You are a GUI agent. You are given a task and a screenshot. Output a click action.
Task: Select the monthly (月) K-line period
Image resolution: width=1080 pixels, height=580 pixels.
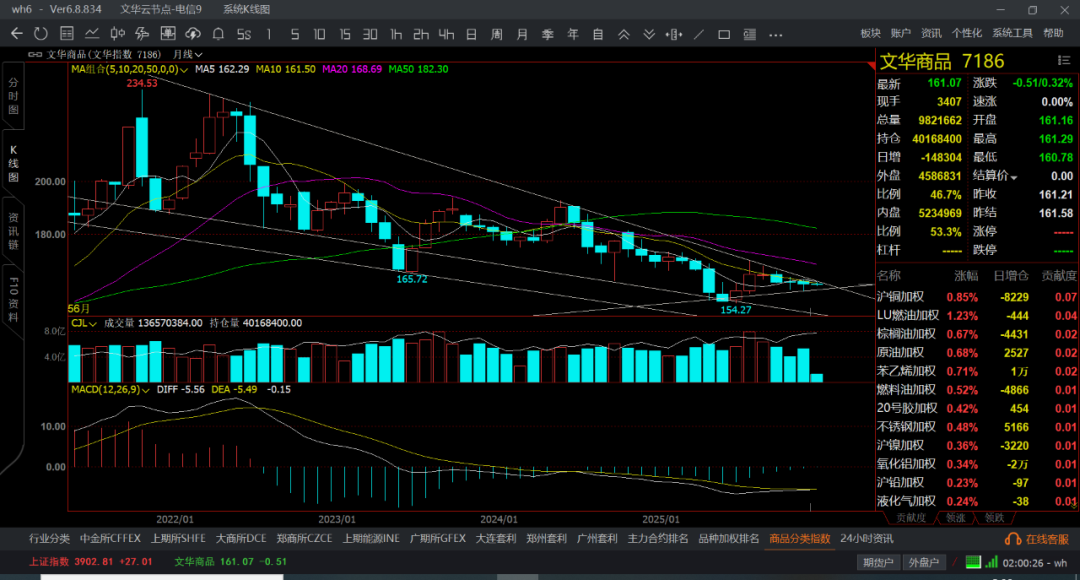522,34
